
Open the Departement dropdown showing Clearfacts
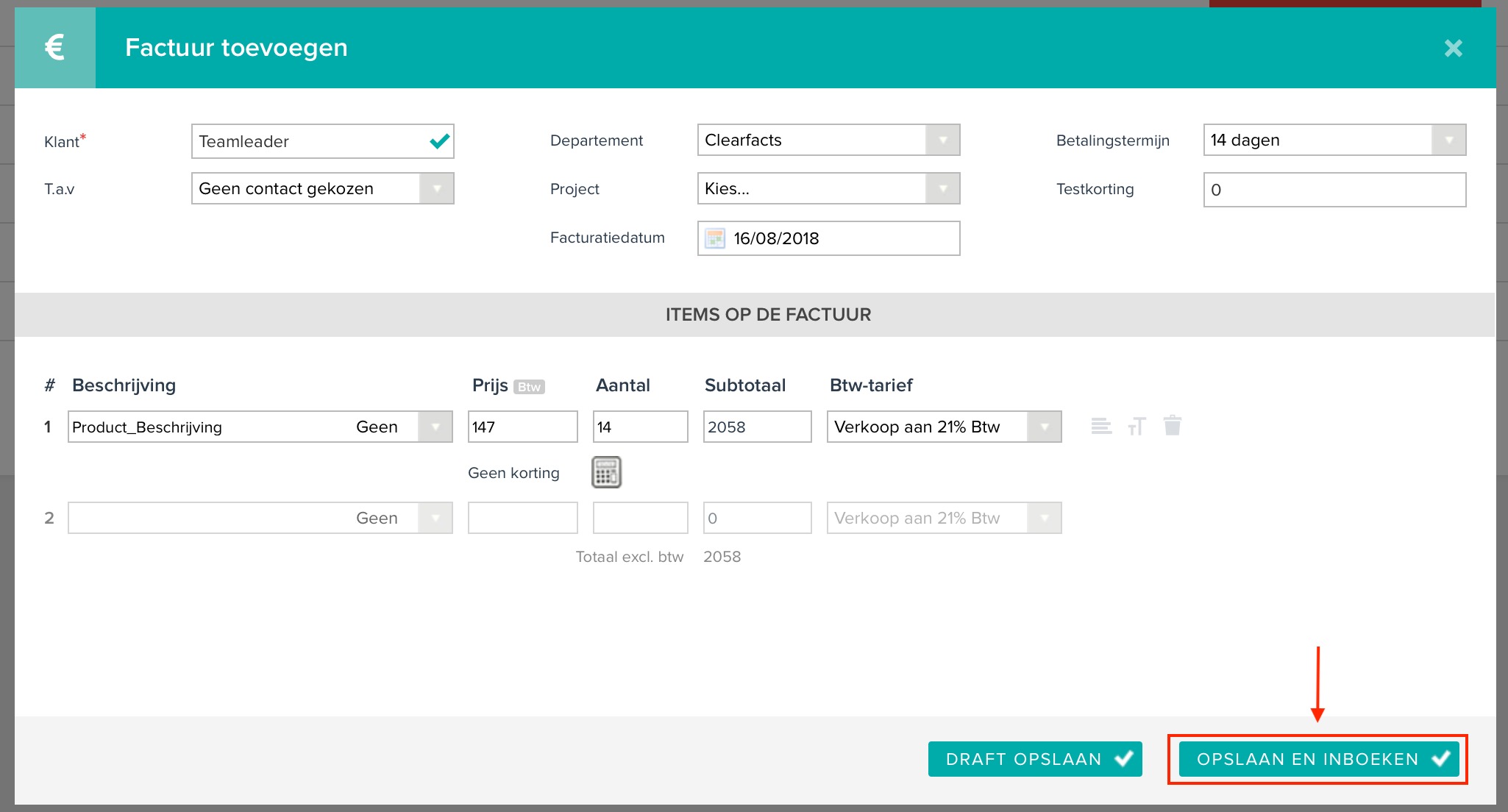(828, 140)
